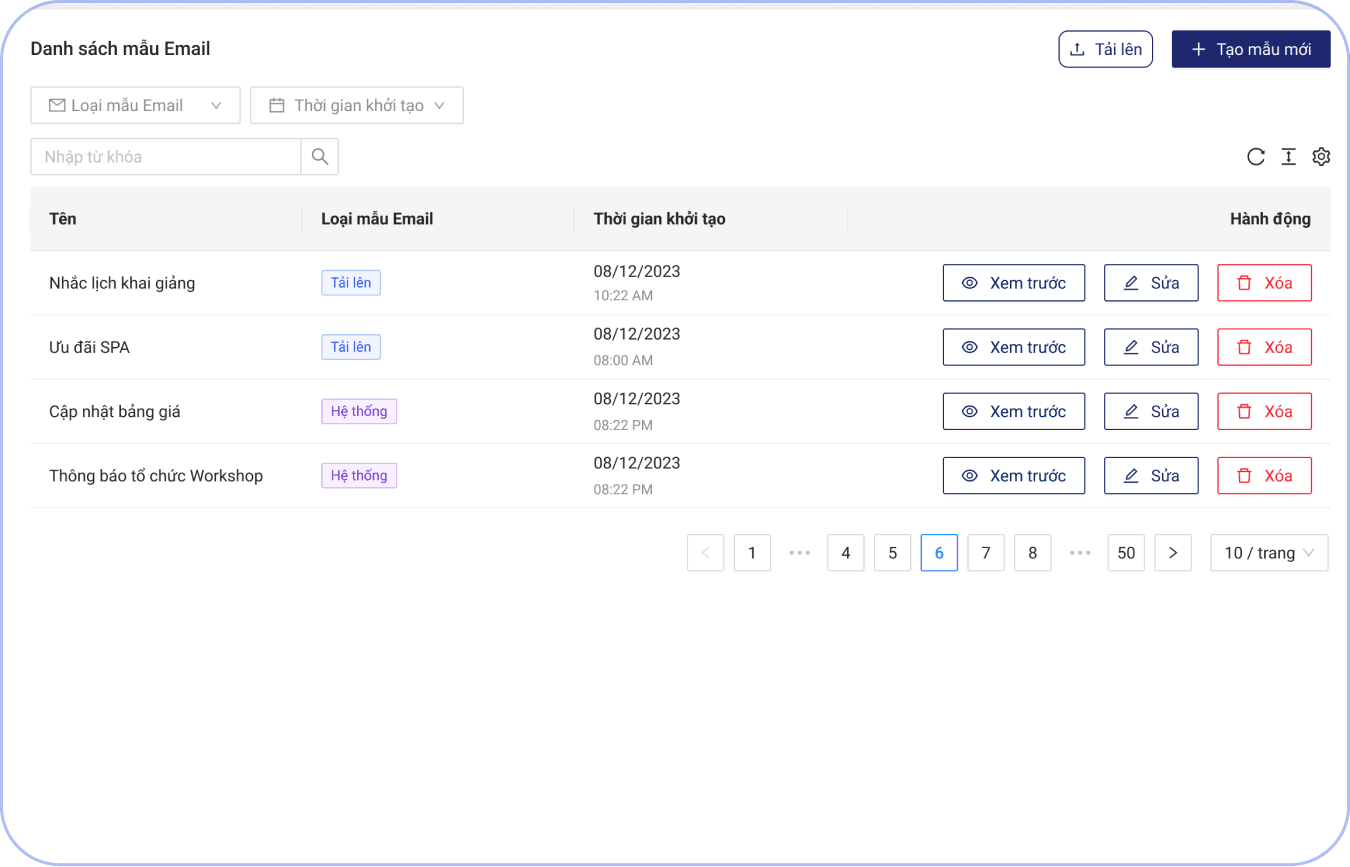The height and width of the screenshot is (867, 1350).
Task: Click the Tạo mẫu mới button
Action: tap(1250, 49)
